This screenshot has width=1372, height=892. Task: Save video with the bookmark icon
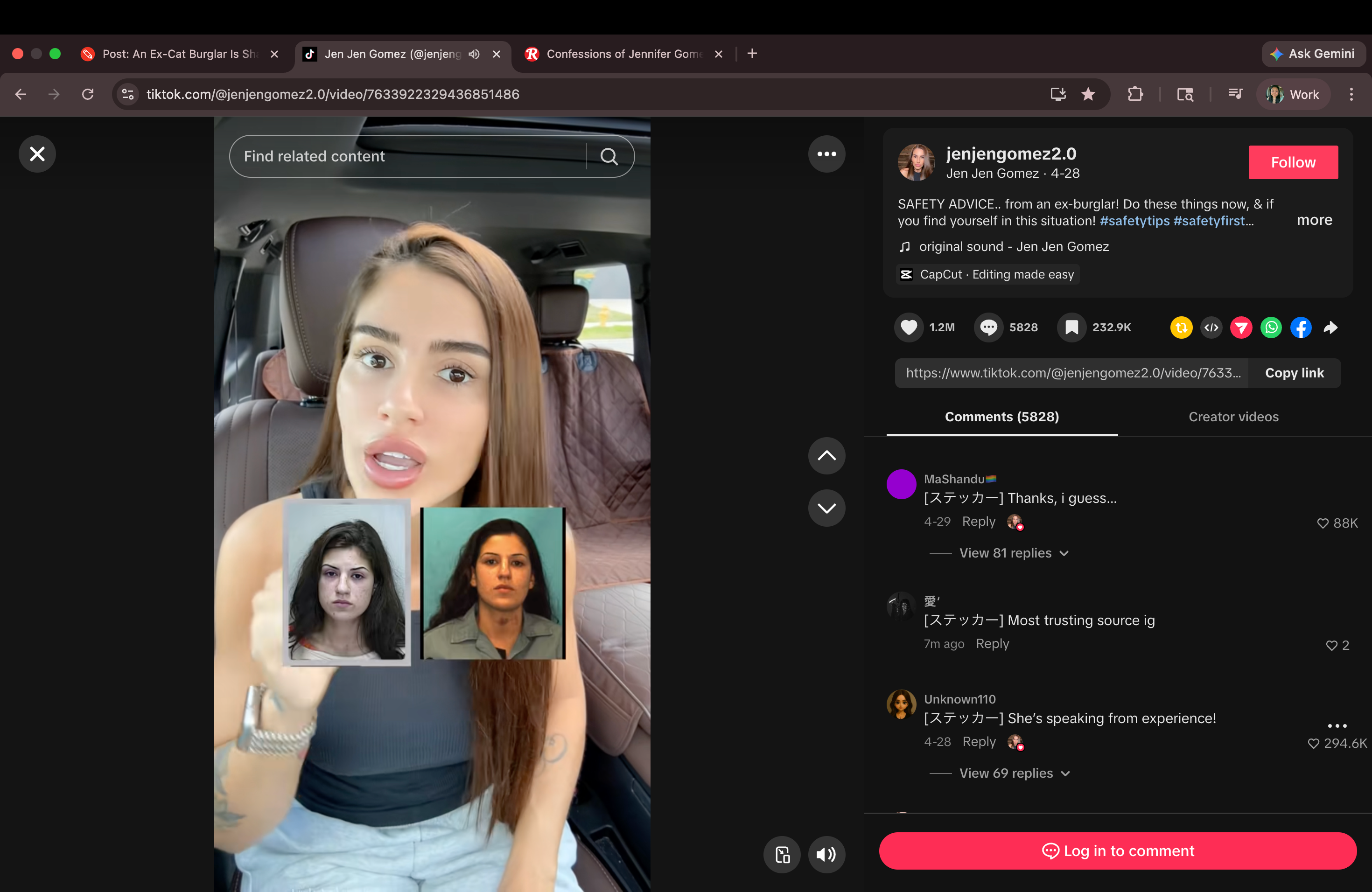tap(1071, 328)
